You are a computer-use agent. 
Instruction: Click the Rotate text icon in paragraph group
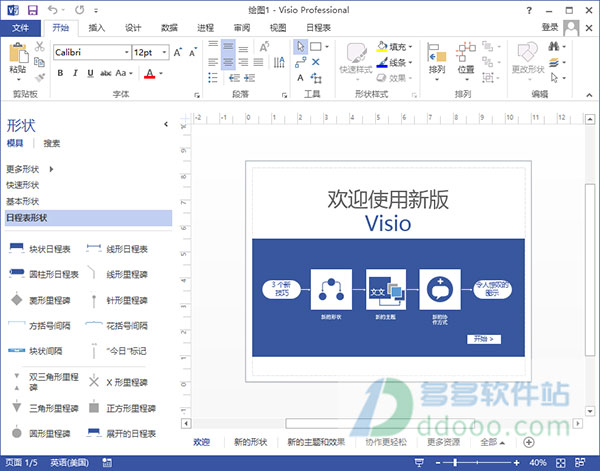264,47
